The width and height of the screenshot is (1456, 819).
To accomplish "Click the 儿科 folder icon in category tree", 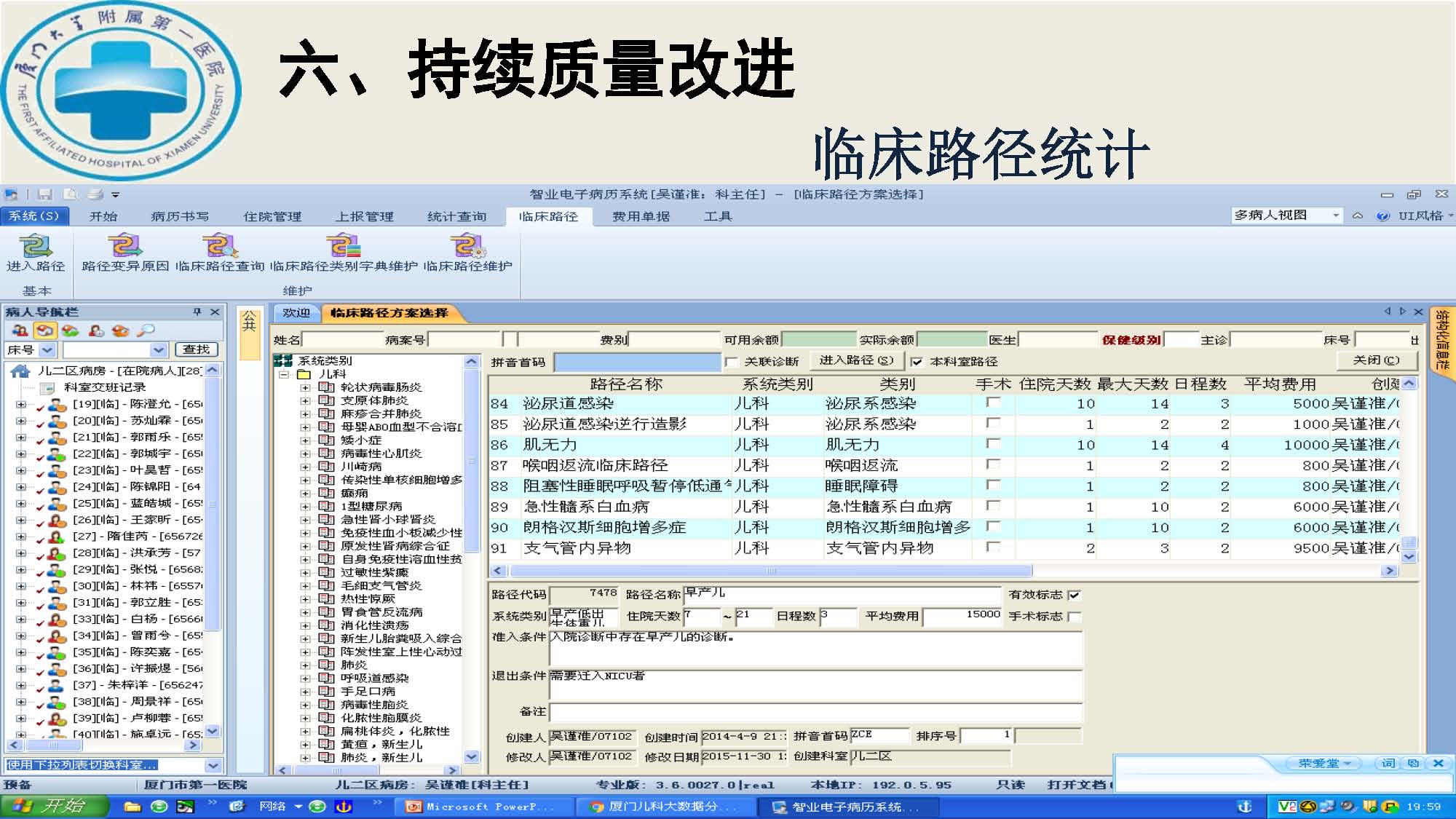I will pyautogui.click(x=304, y=374).
